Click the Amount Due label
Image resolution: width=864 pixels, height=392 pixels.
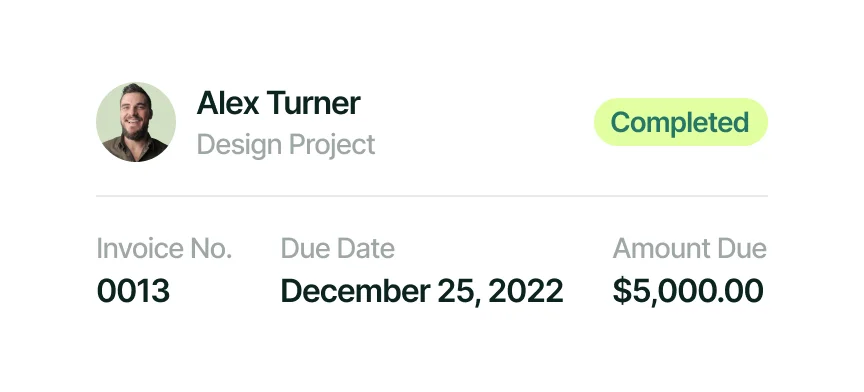[x=690, y=248]
